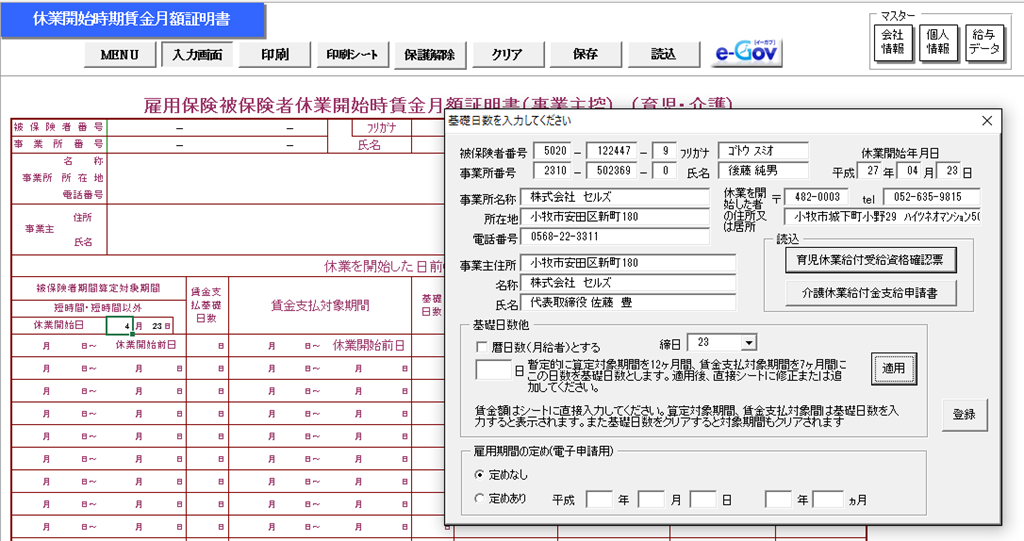The image size is (1024, 541).
Task: Click the e-Gov logo button
Action: tap(747, 53)
